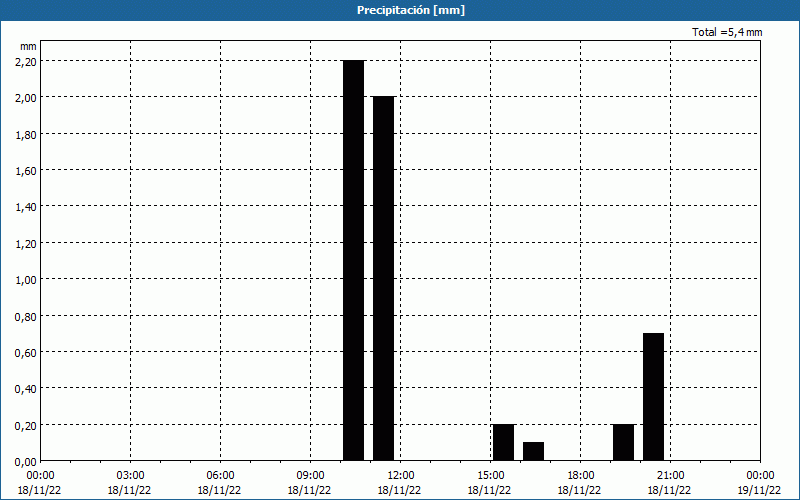
Task: Click the 03:00 time label
Action: coord(131,476)
